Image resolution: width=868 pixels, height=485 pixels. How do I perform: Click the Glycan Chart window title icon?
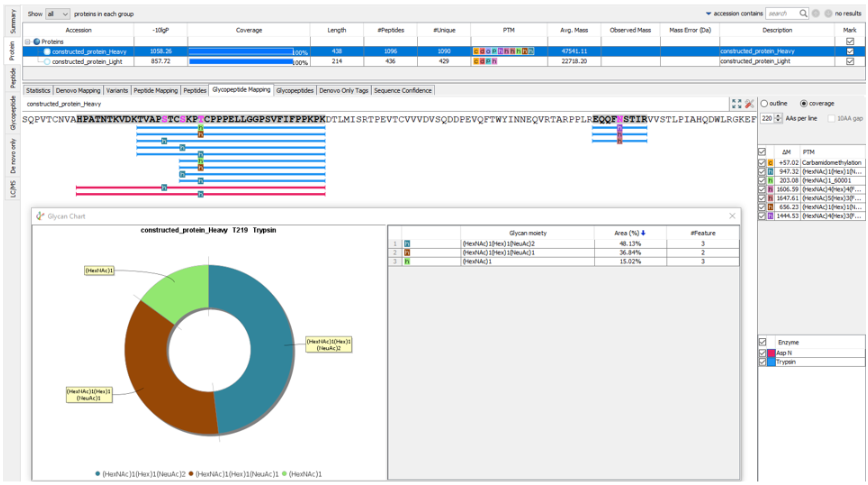click(40, 215)
